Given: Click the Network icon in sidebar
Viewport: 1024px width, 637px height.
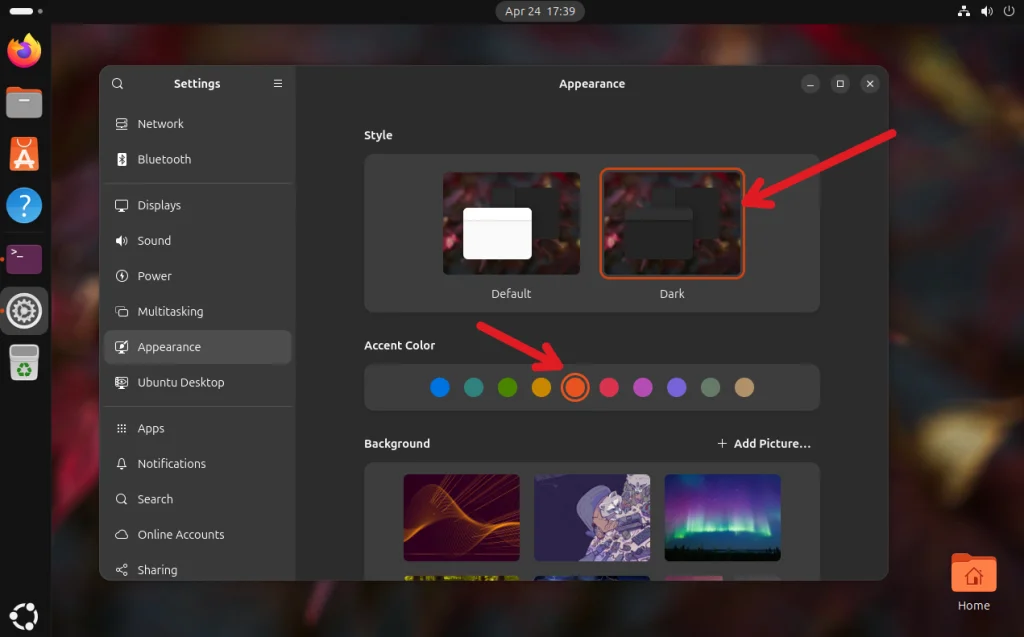Looking at the screenshot, I should pos(121,123).
